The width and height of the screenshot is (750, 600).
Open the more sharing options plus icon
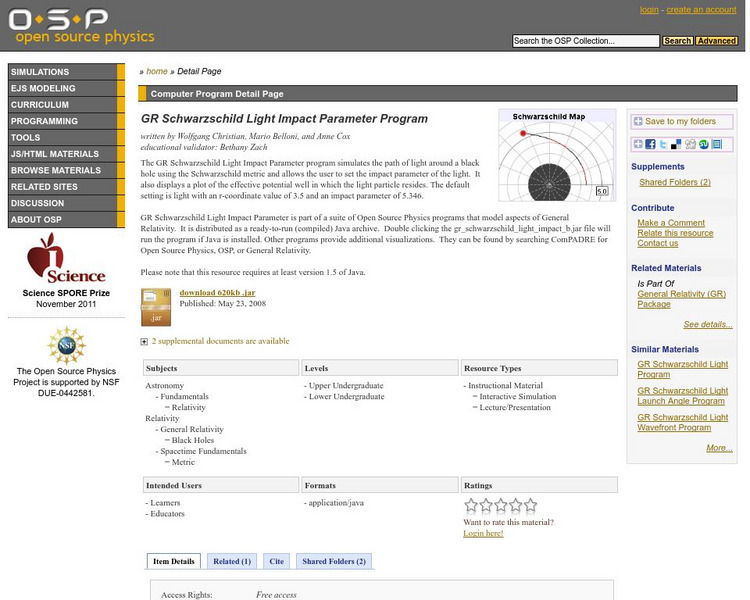tap(637, 144)
